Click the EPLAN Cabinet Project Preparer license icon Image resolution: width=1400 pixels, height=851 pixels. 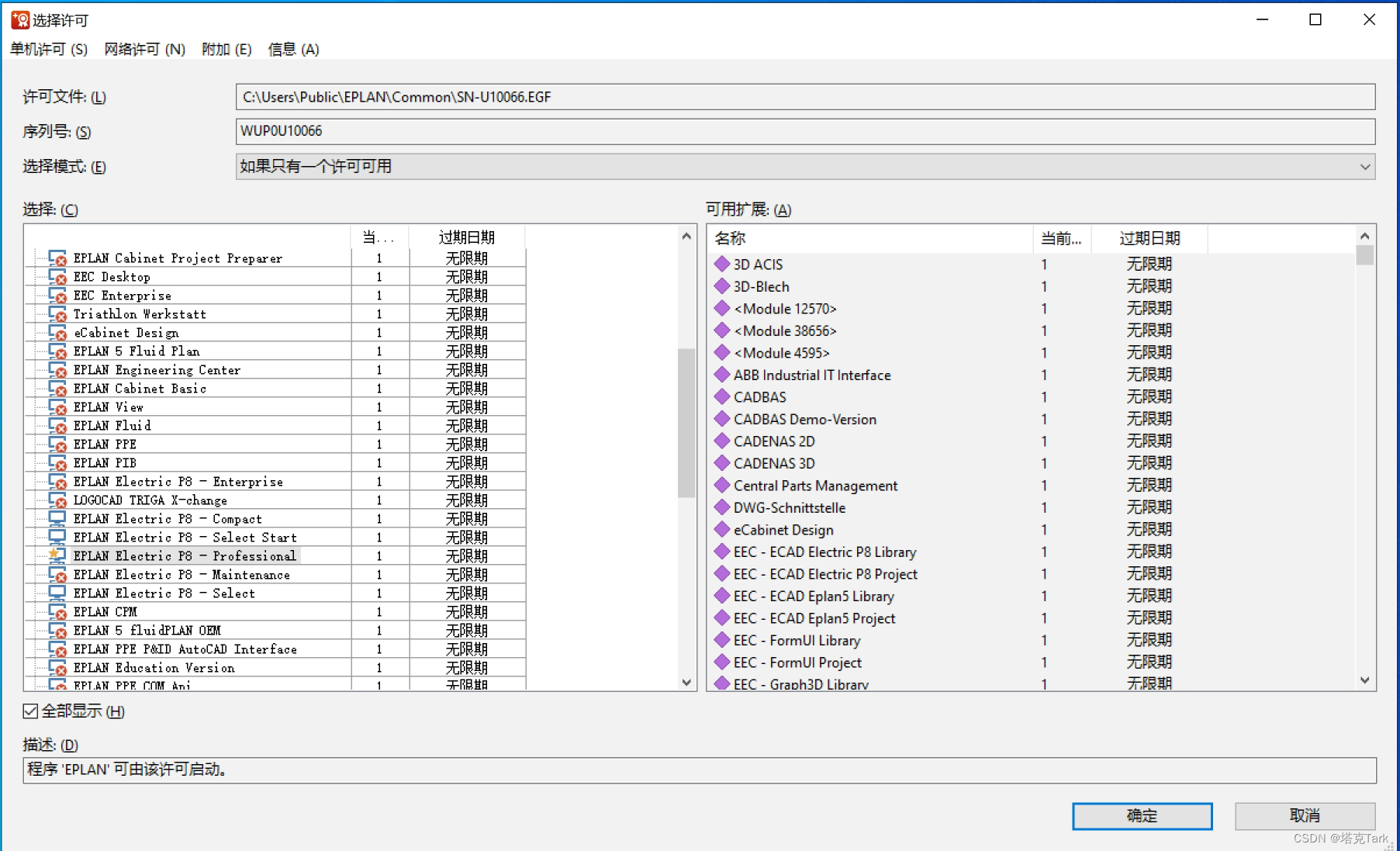(x=57, y=258)
